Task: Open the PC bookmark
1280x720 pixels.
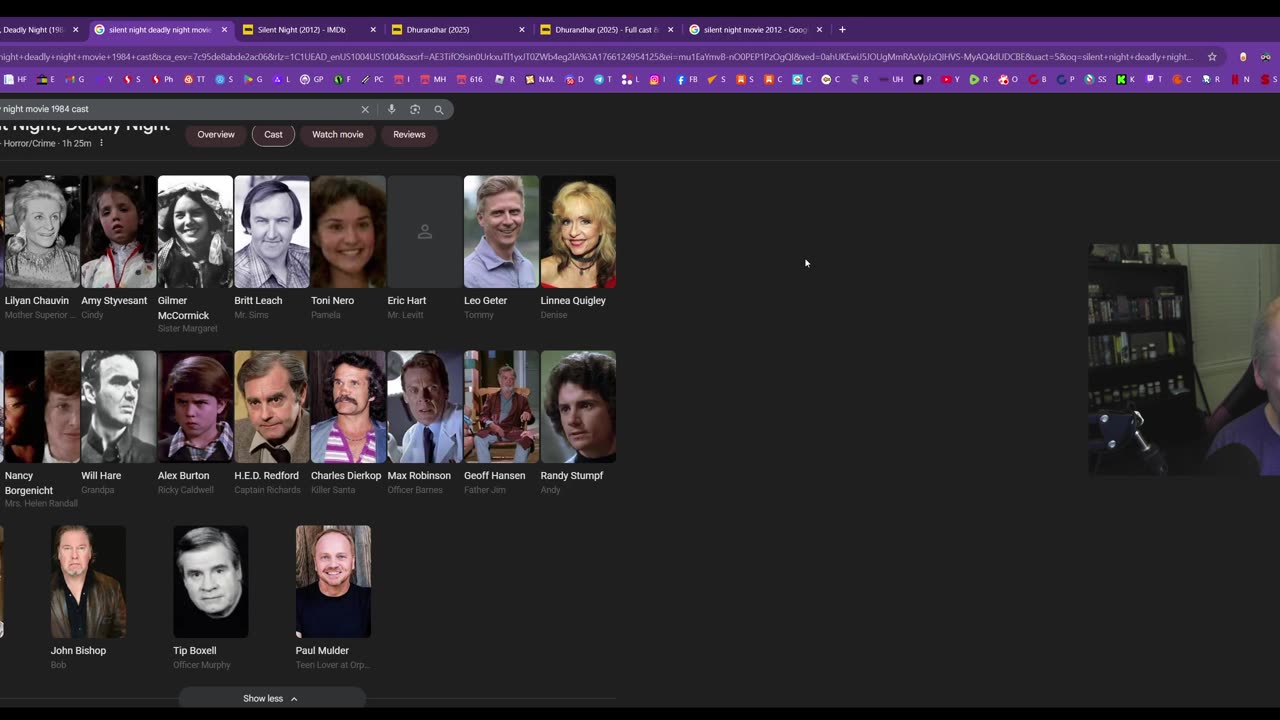Action: 372,79
